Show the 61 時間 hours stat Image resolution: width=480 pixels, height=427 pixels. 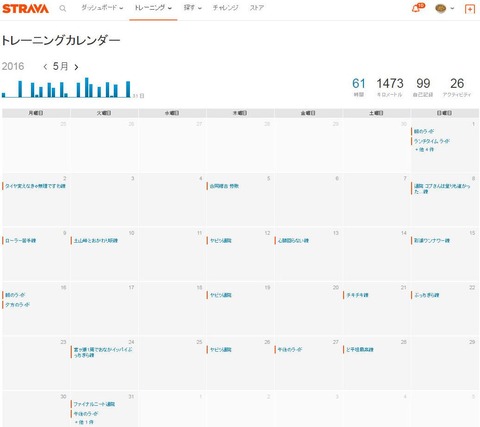tap(359, 87)
